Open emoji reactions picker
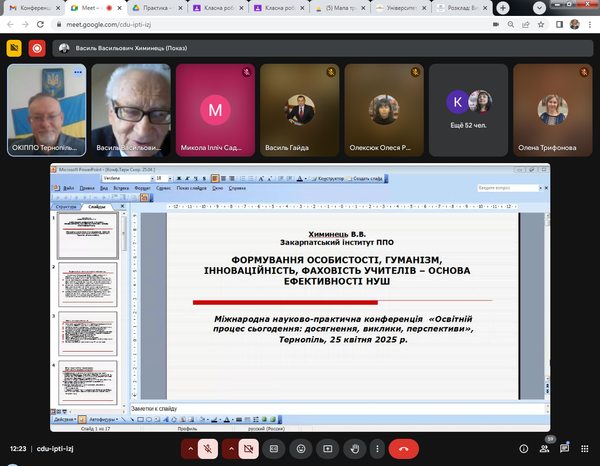The image size is (600, 466). point(301,449)
